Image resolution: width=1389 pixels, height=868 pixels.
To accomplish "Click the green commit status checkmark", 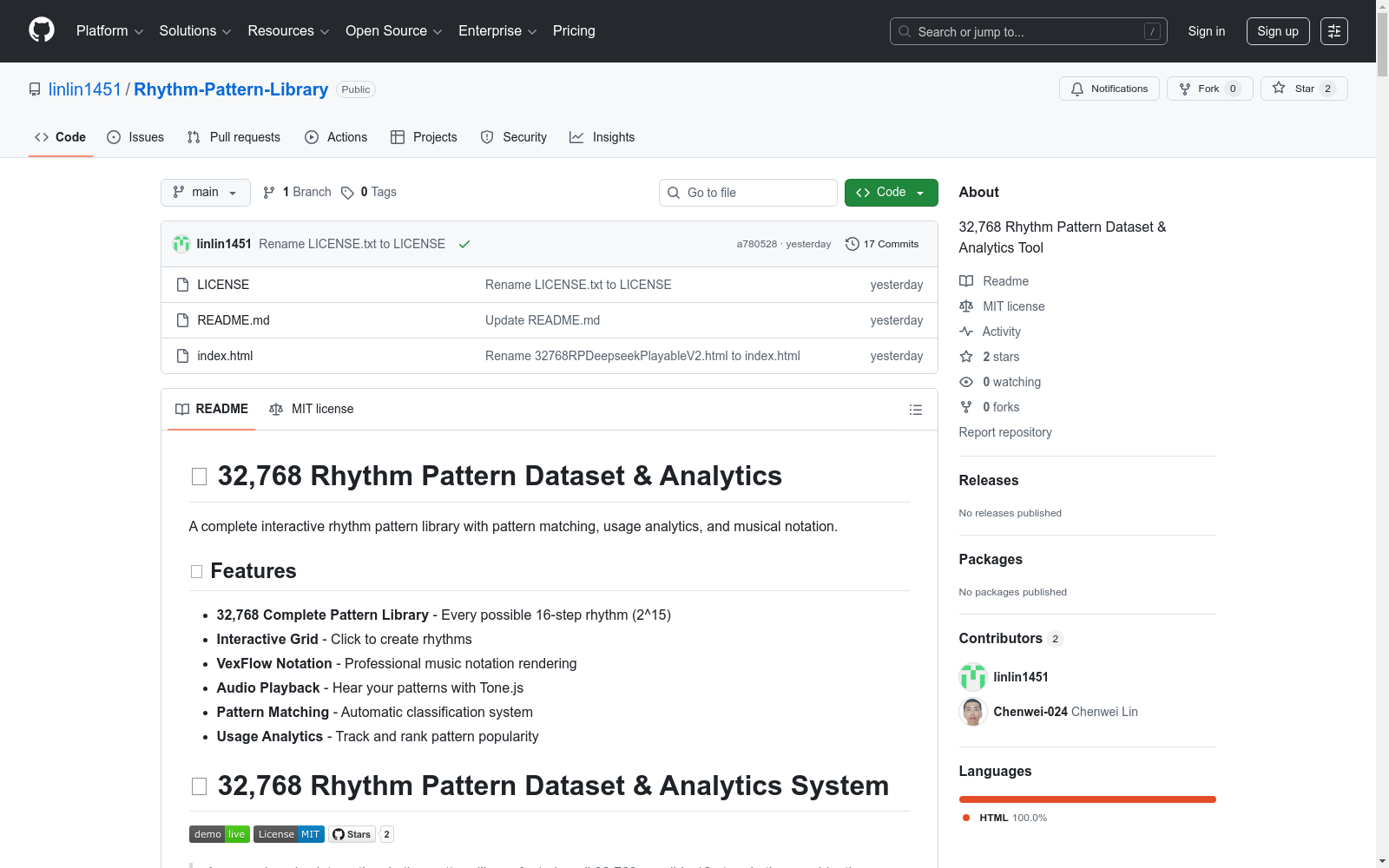I will pyautogui.click(x=464, y=244).
